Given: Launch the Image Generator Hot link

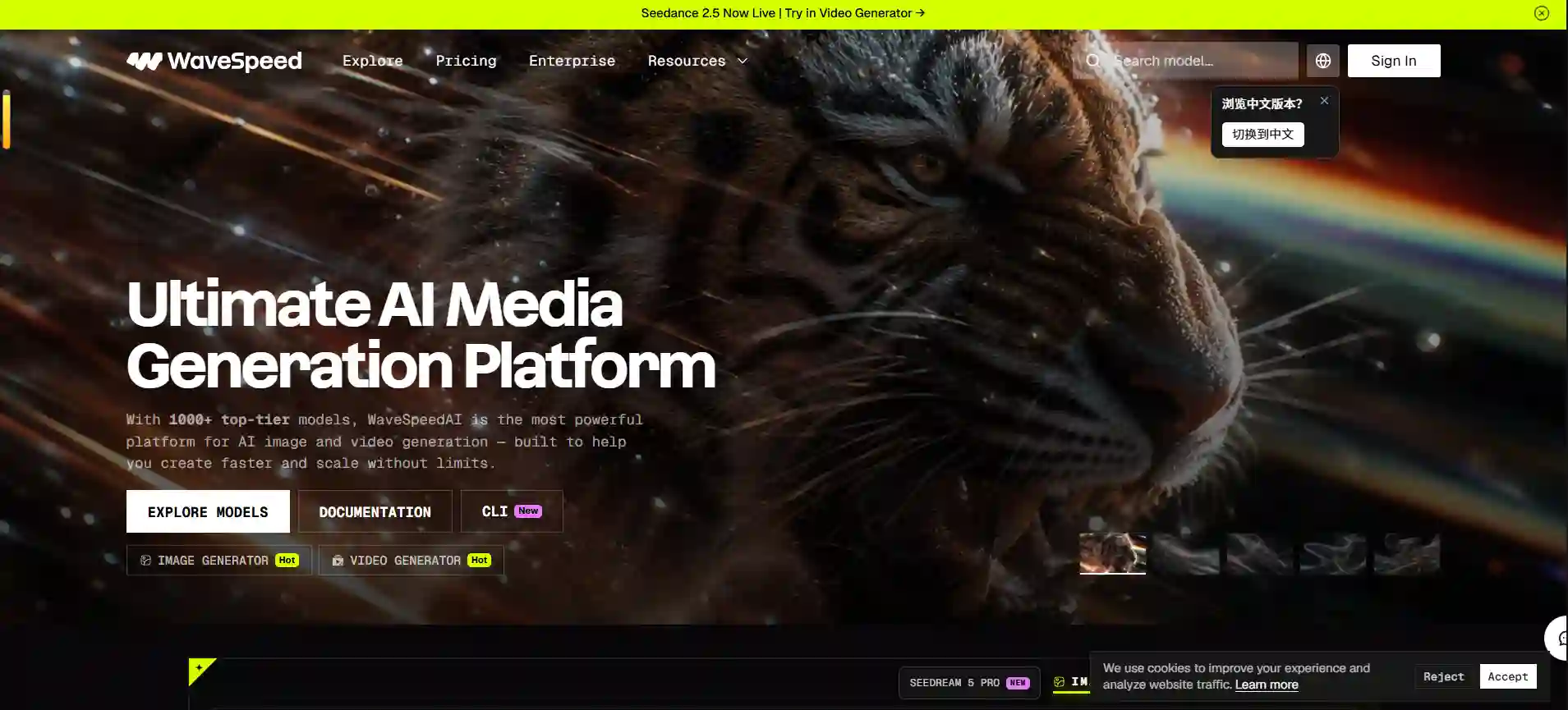Looking at the screenshot, I should tap(219, 561).
